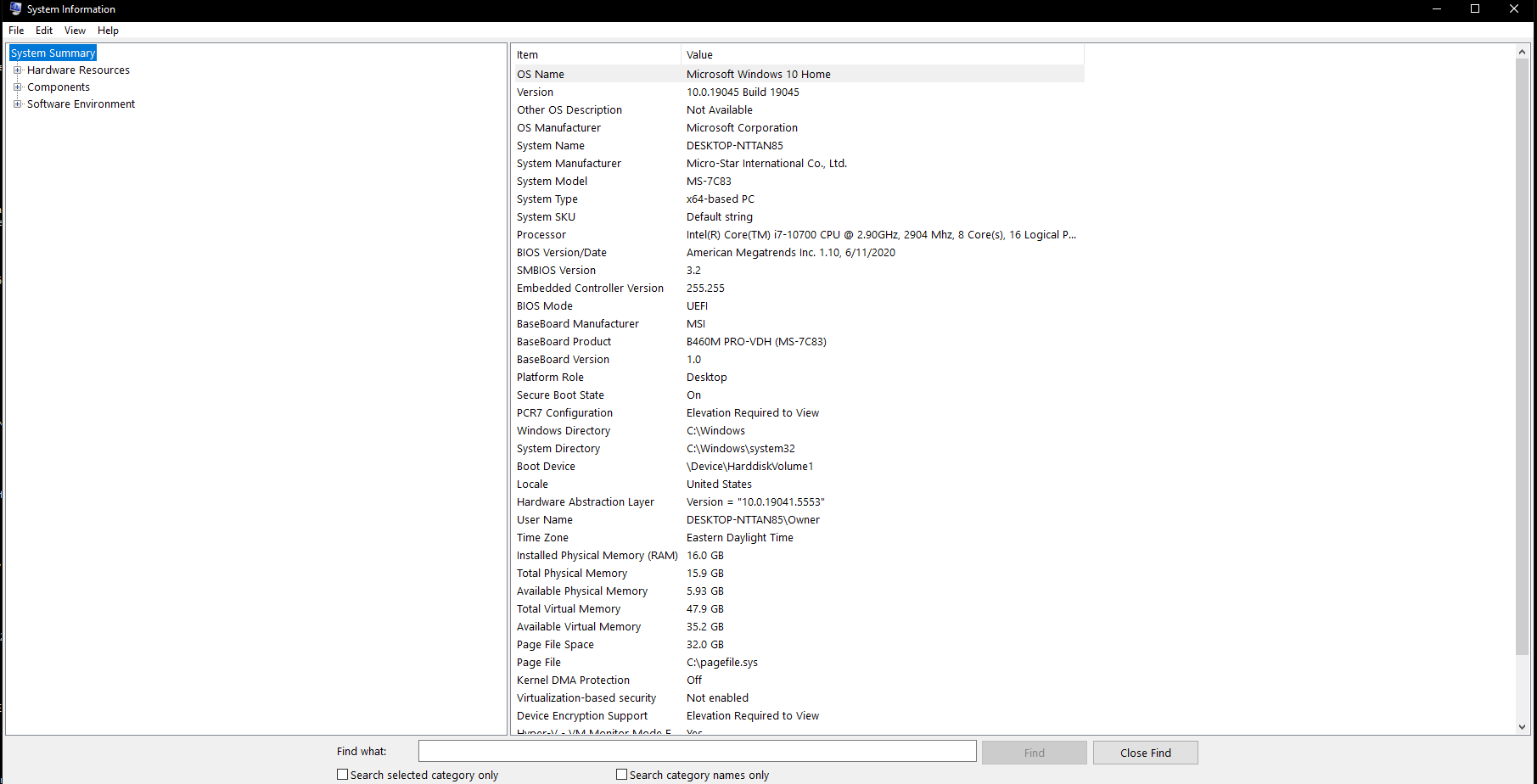Select the Hardware Resources category
Screen dimensions: 1537x784
point(78,70)
